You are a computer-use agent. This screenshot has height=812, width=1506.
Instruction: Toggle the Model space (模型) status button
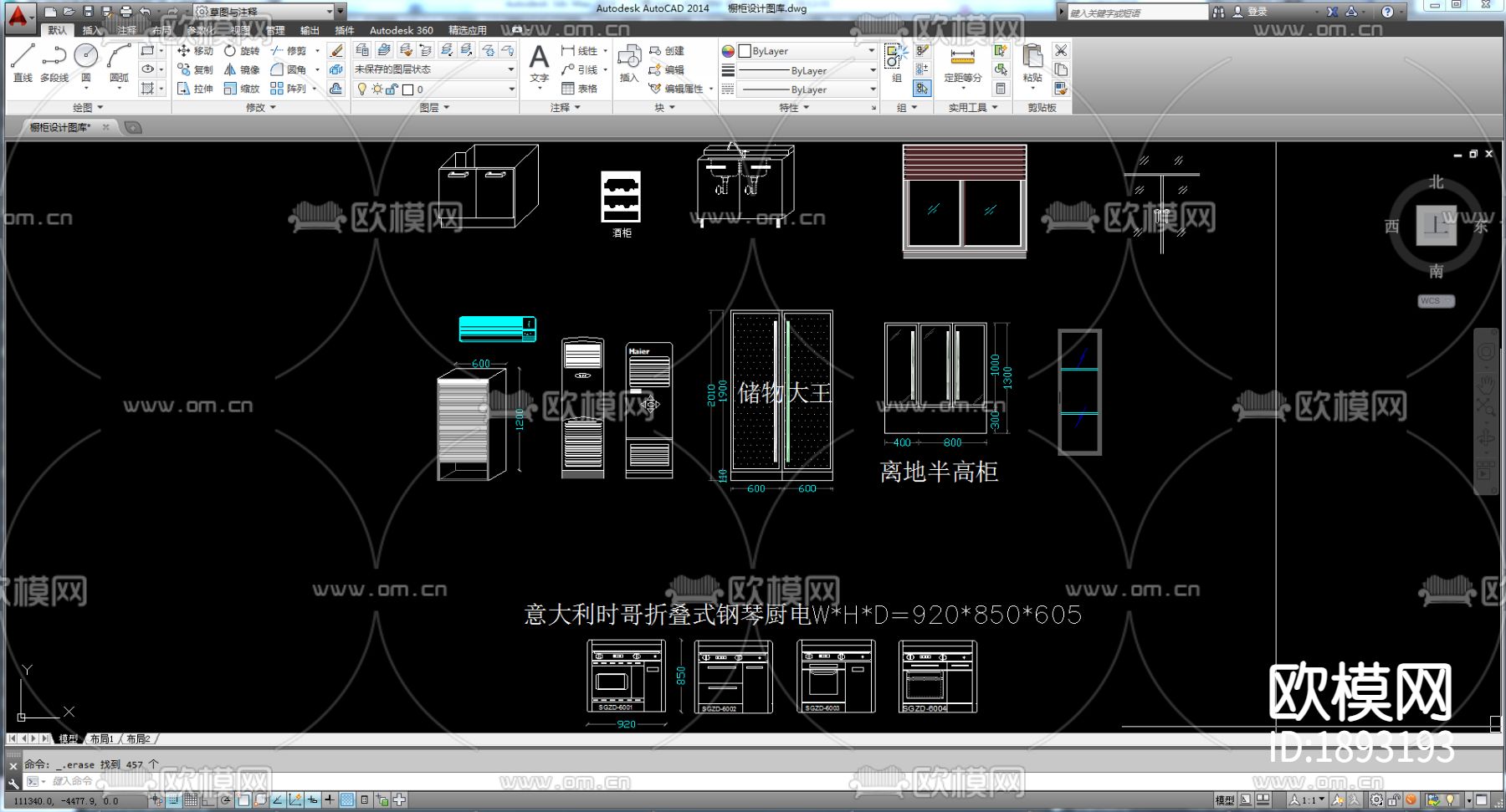click(1224, 800)
